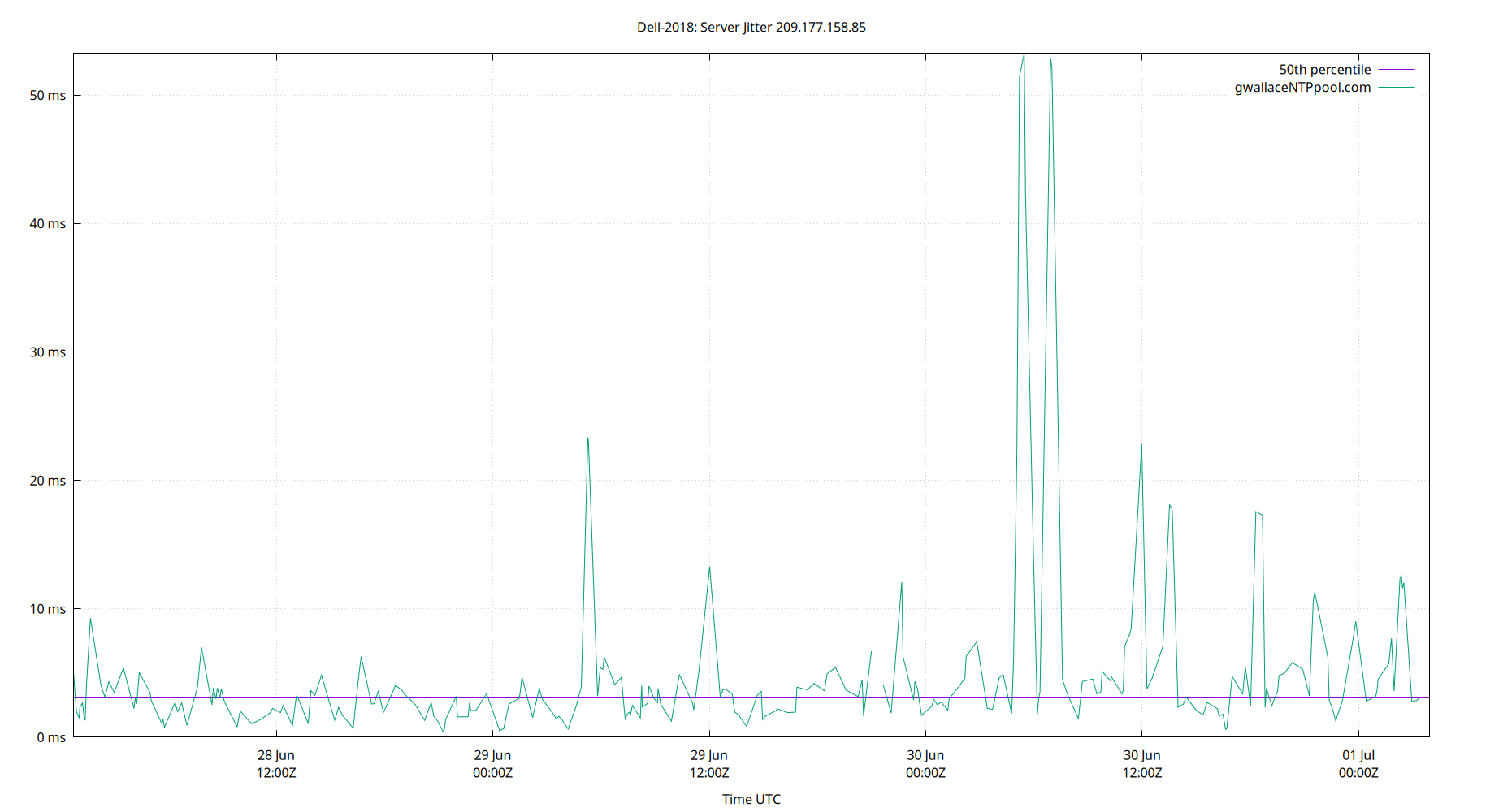Click the '50th percentile' legend label

[1324, 70]
